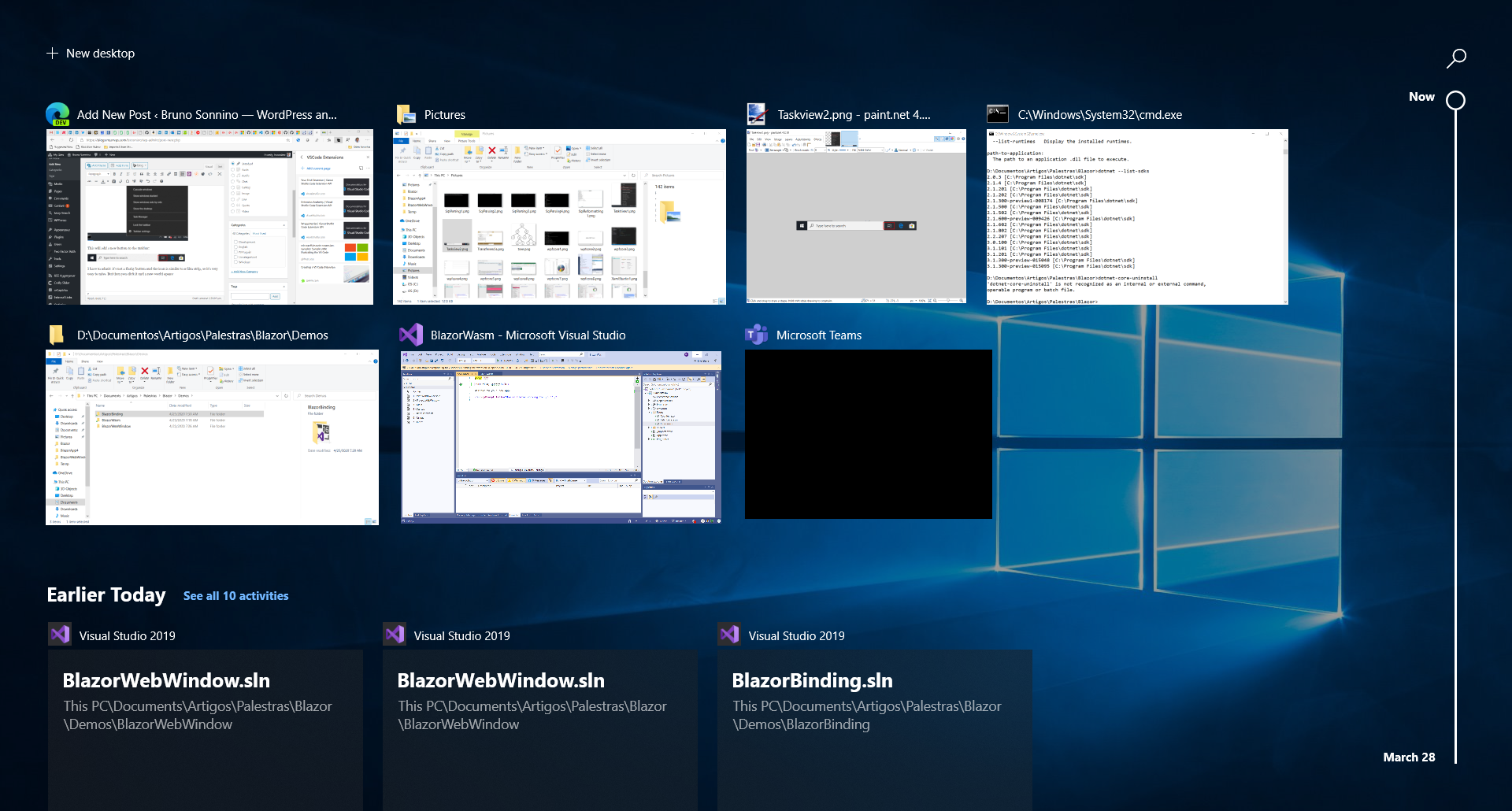The height and width of the screenshot is (811, 1512).
Task: Click the Teams icon beside Microsoft Teams title
Action: pos(756,335)
